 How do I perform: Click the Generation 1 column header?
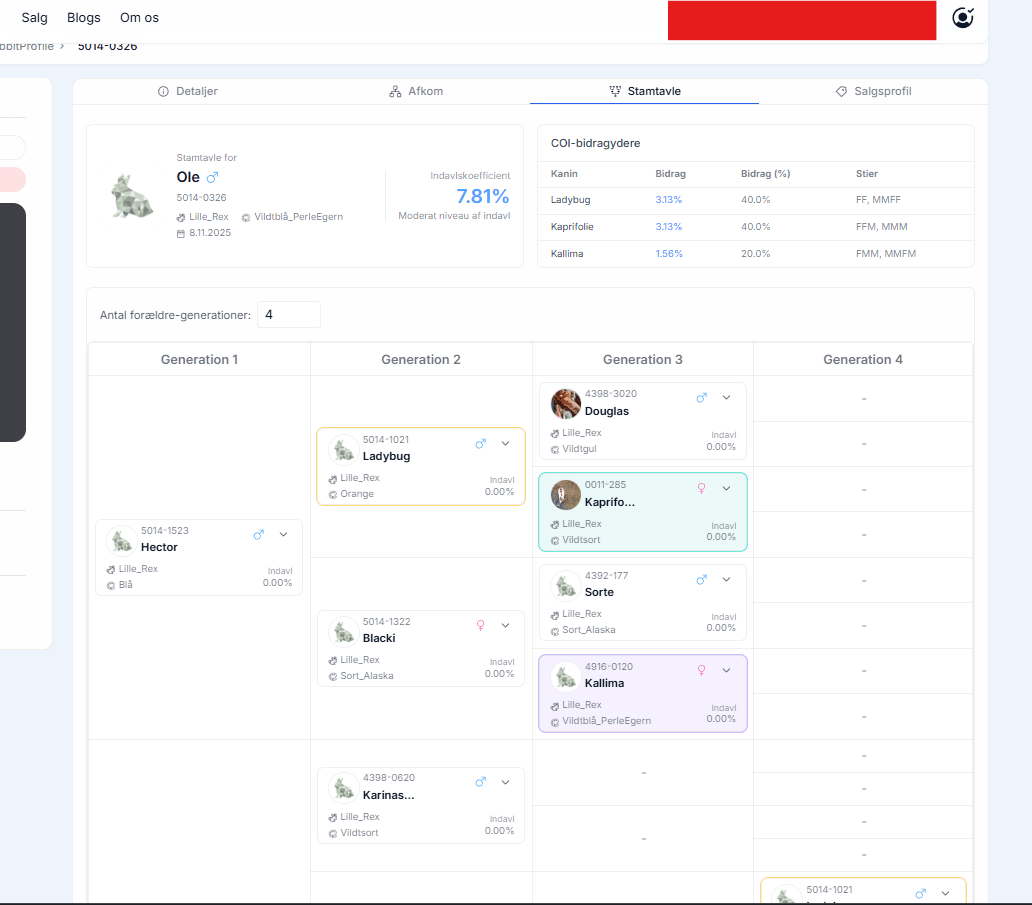click(199, 359)
